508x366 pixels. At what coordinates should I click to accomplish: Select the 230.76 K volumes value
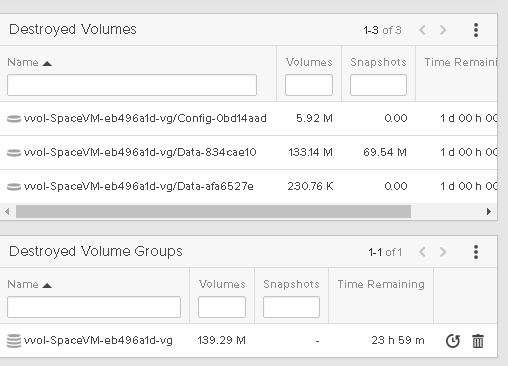point(310,186)
